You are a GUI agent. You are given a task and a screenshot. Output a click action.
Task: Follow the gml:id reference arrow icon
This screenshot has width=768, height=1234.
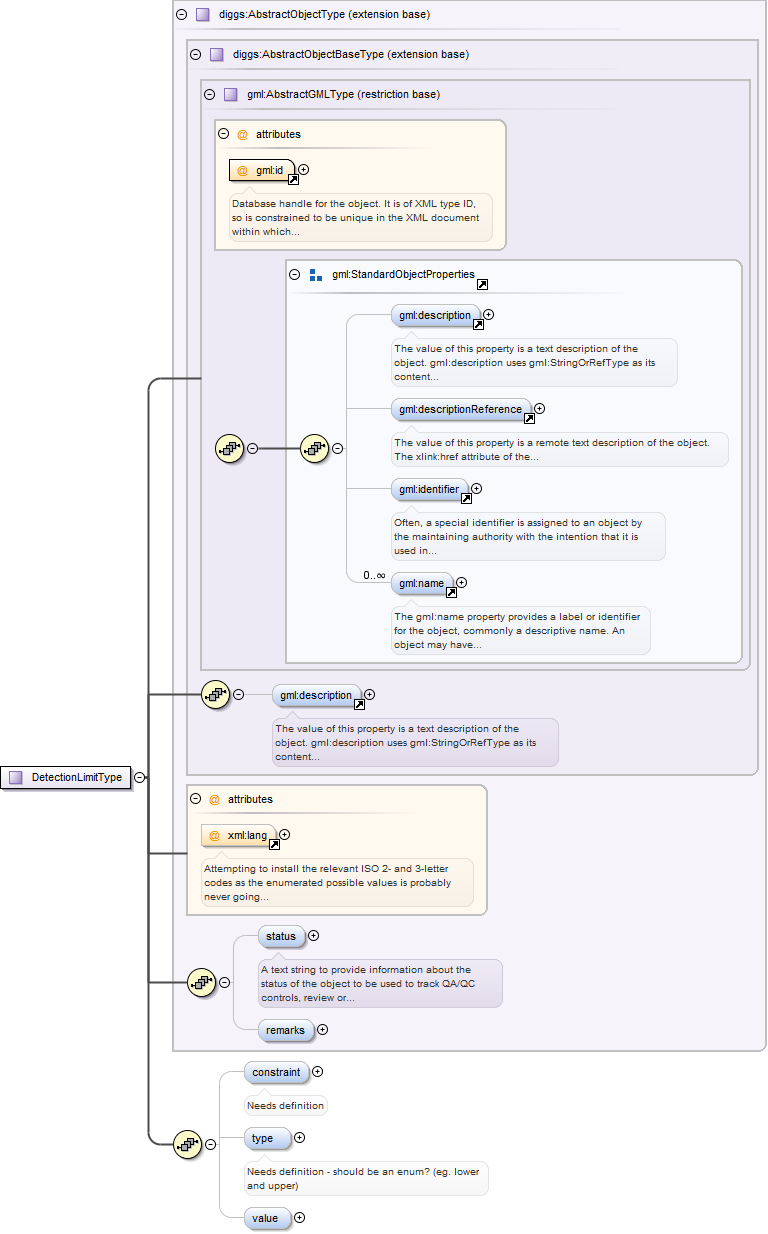[x=293, y=180]
